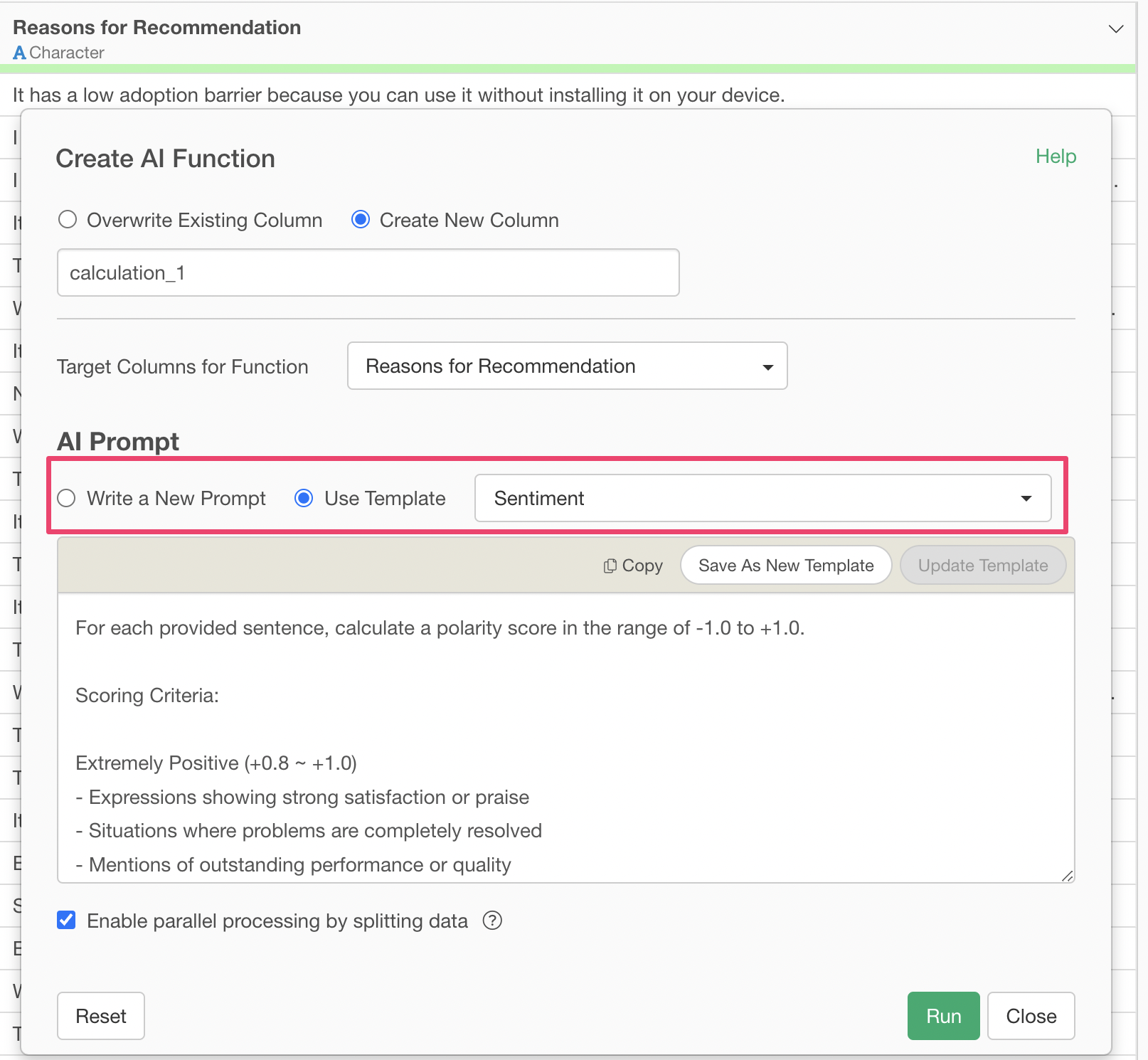Select Create New Column option
This screenshot has height=1060, width=1148.
pos(361,220)
